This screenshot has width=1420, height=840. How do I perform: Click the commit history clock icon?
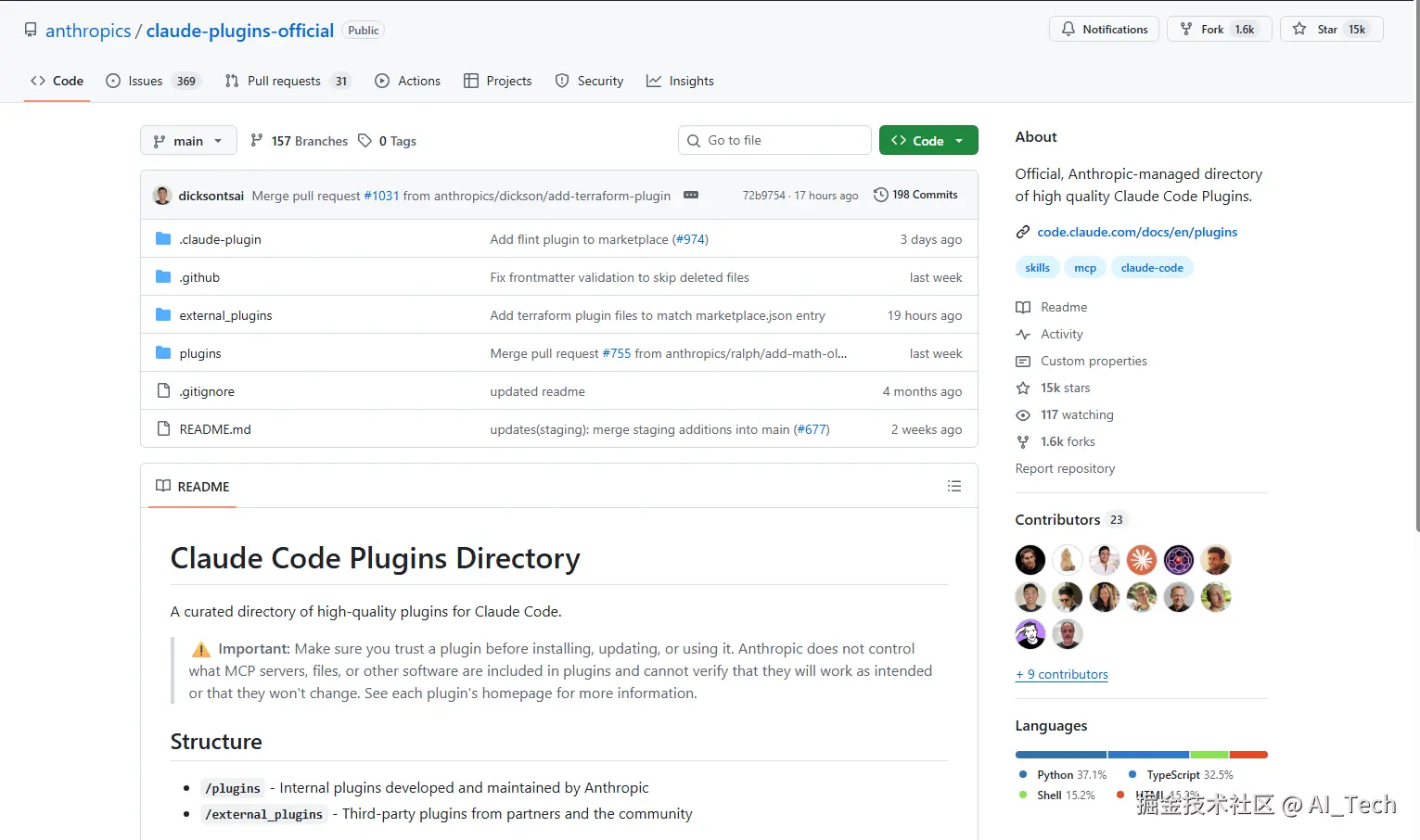point(881,195)
